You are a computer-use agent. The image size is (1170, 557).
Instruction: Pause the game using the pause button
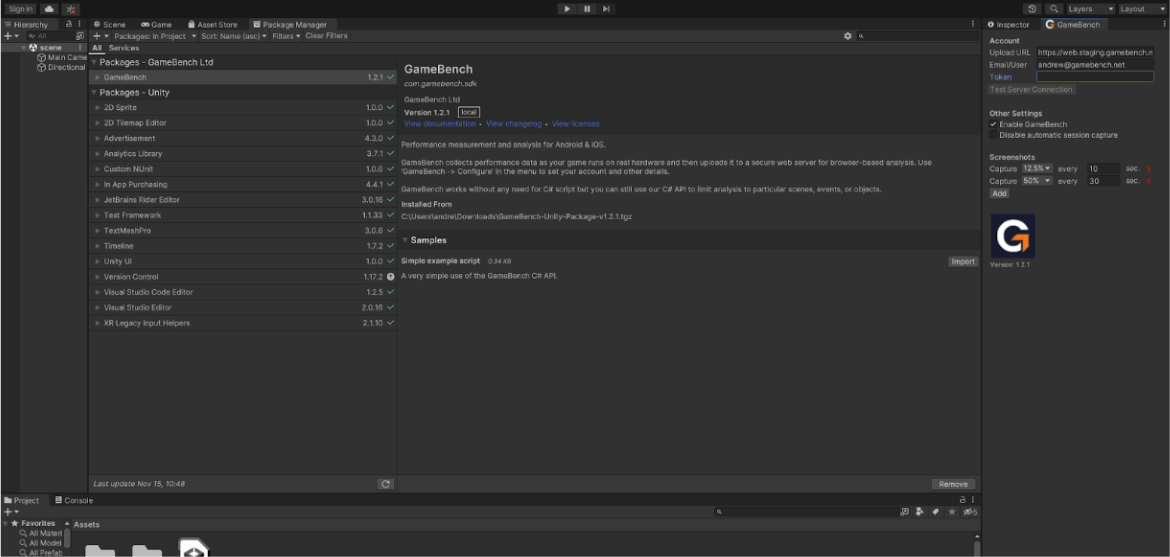(587, 9)
